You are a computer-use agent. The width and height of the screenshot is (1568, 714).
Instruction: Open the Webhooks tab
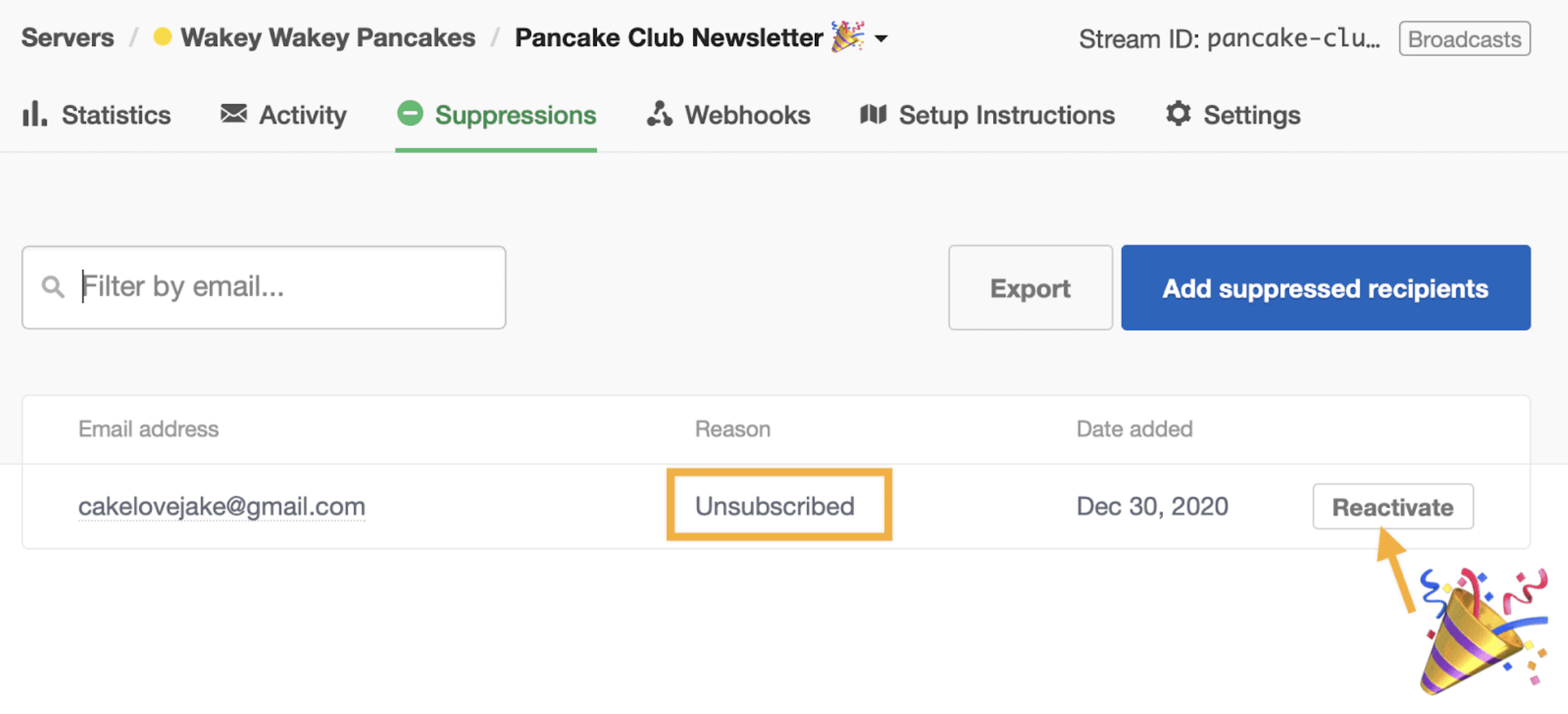point(747,115)
